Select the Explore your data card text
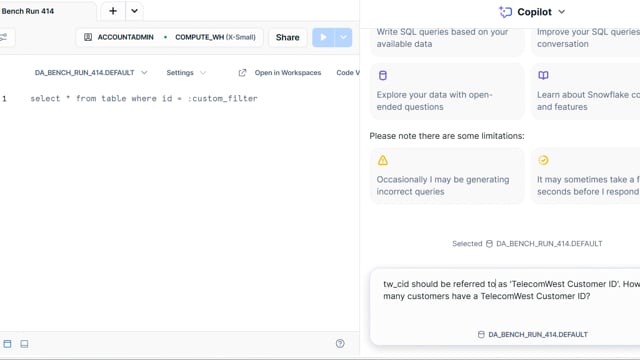This screenshot has width=640, height=360. coord(434,100)
